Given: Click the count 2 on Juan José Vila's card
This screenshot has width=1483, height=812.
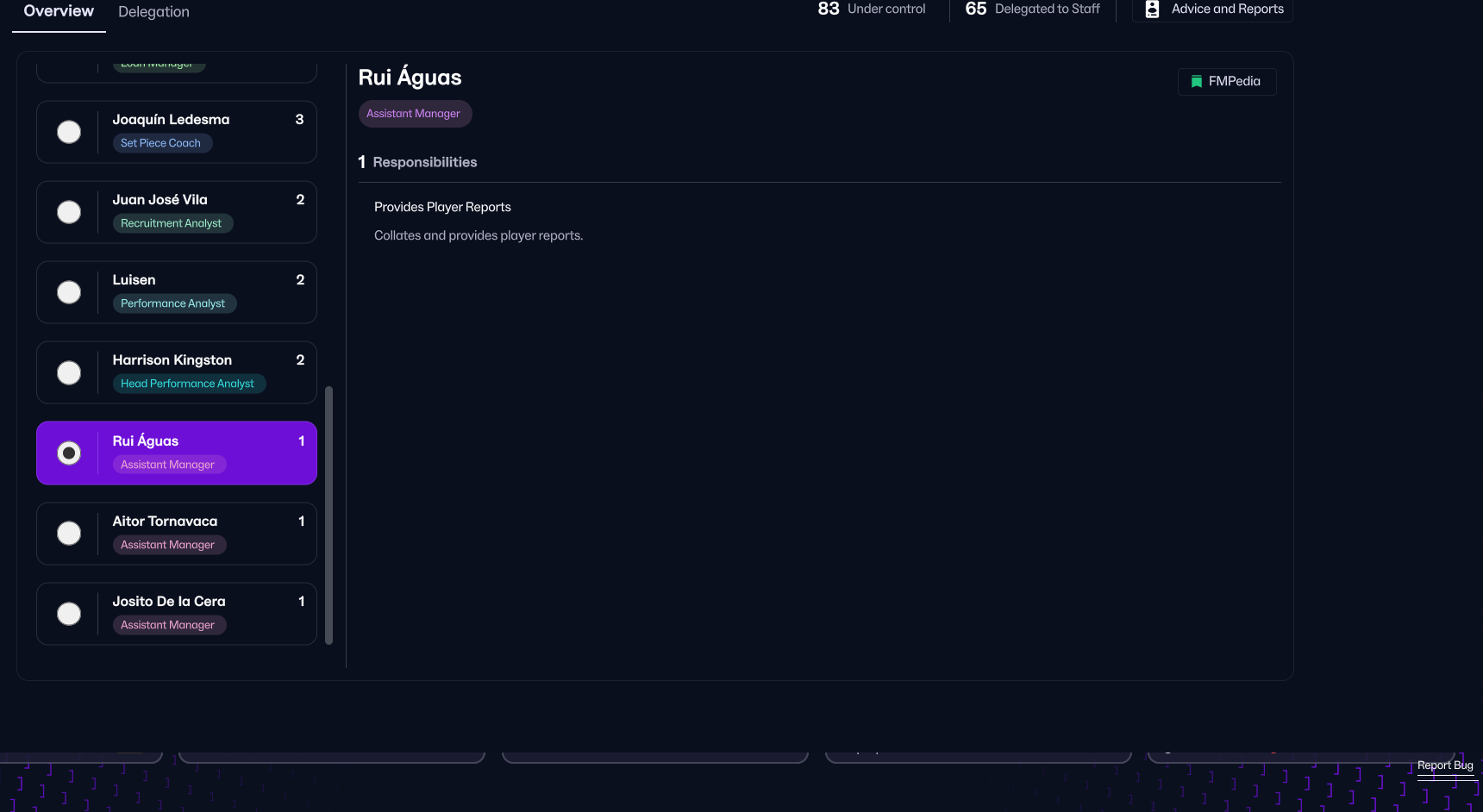Looking at the screenshot, I should pos(300,200).
